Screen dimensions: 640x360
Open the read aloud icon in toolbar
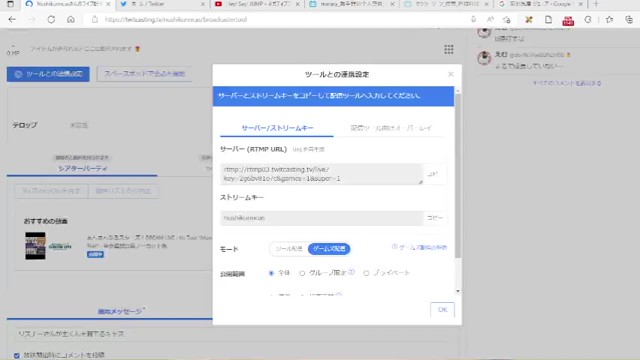(x=490, y=19)
